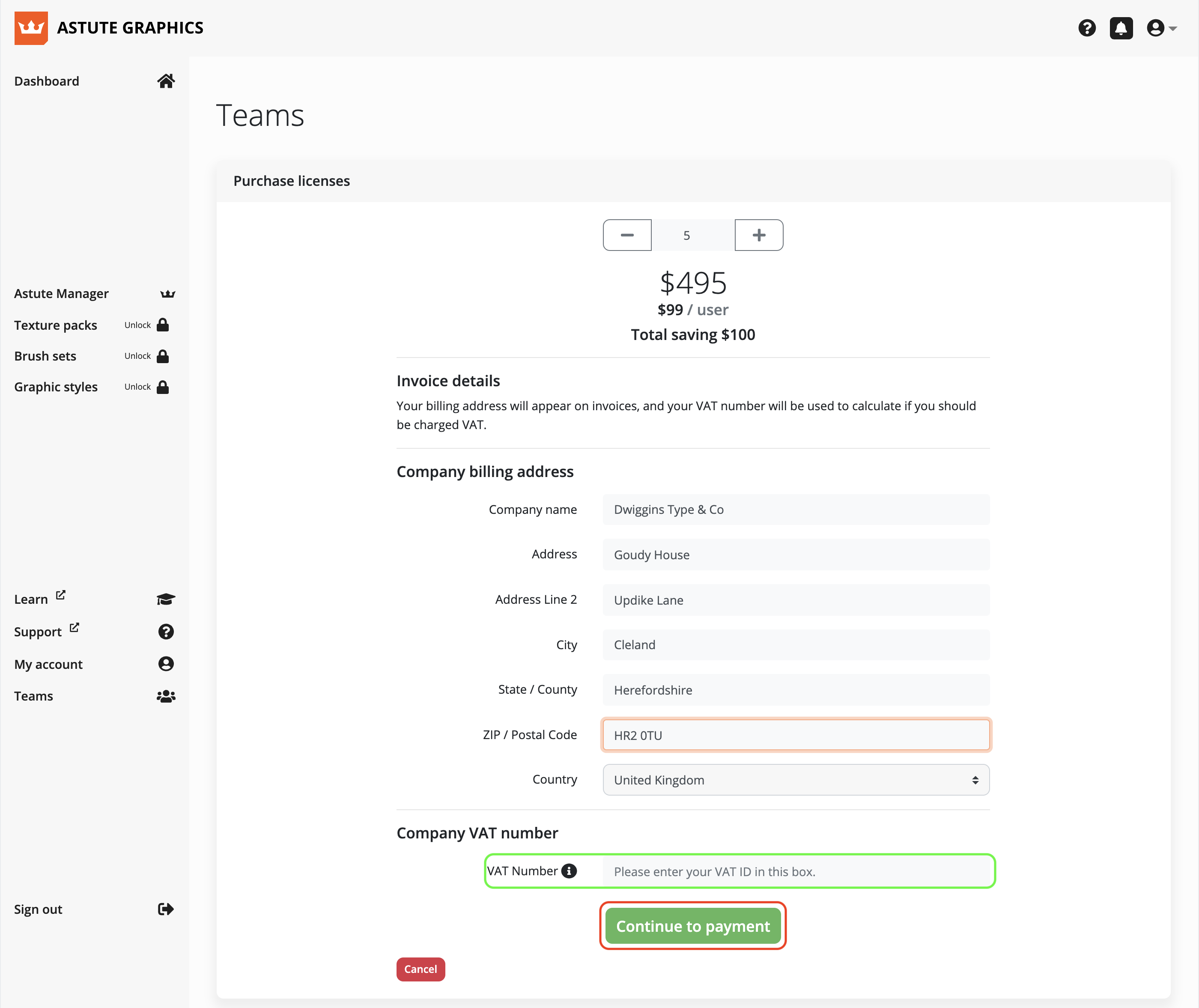Open the notifications bell icon
The image size is (1199, 1008).
coord(1121,28)
